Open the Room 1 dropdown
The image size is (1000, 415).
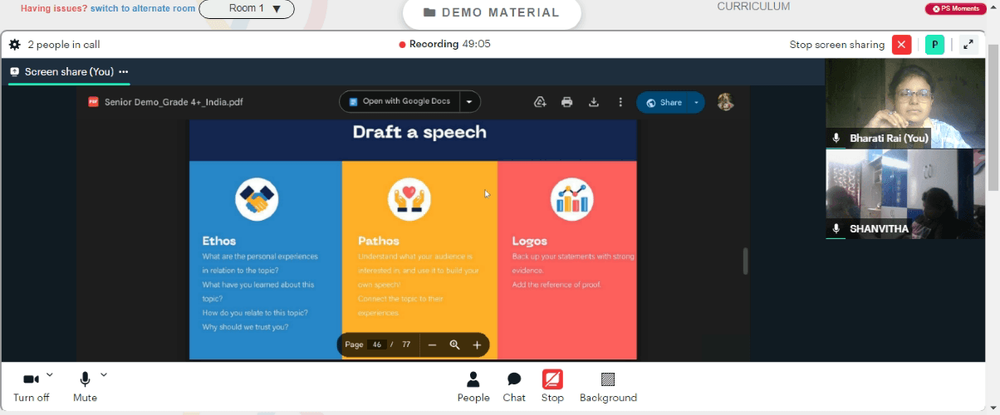click(x=247, y=9)
